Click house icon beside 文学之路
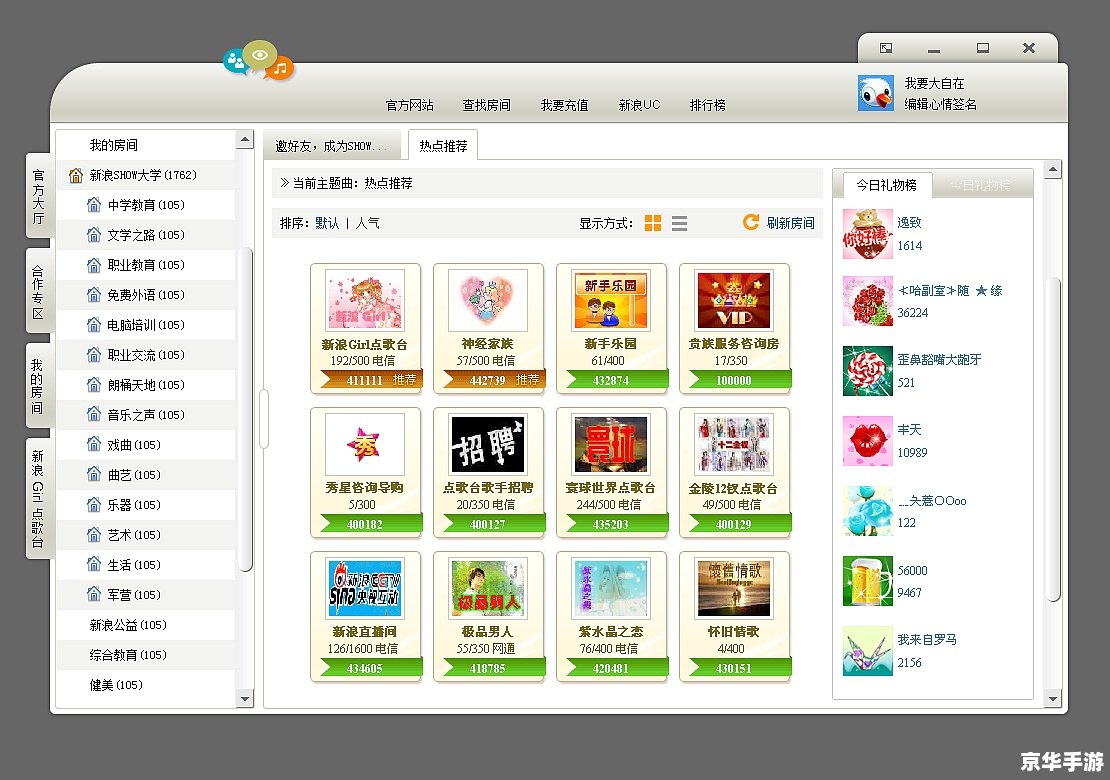 coord(93,234)
